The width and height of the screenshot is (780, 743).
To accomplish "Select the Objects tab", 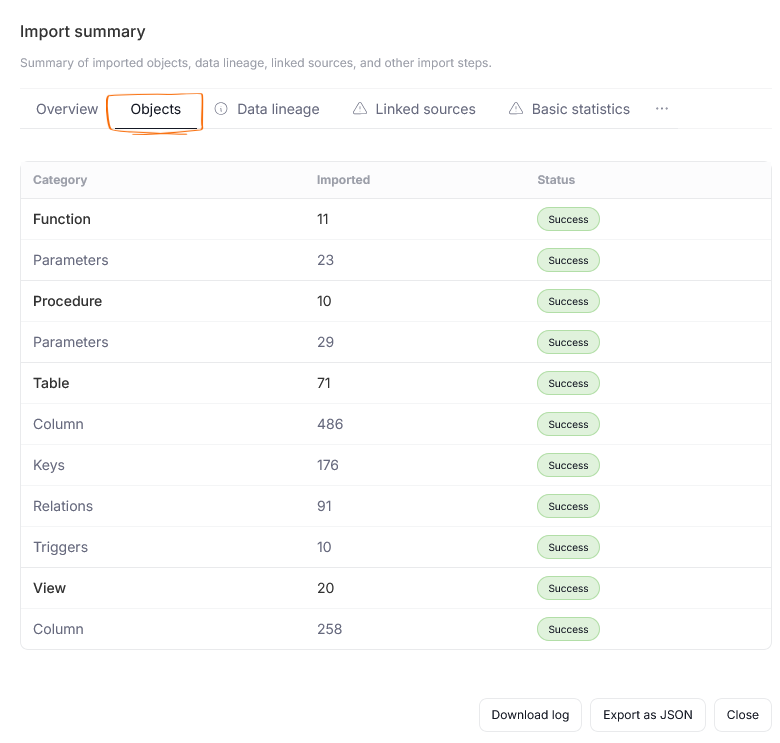I will pyautogui.click(x=156, y=109).
